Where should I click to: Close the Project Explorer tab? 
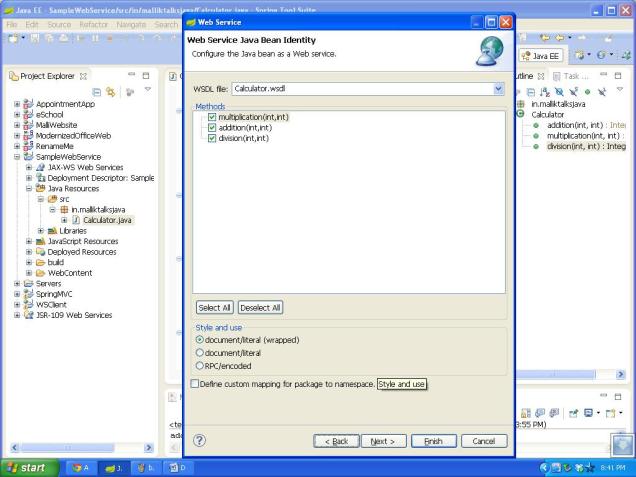83,76
